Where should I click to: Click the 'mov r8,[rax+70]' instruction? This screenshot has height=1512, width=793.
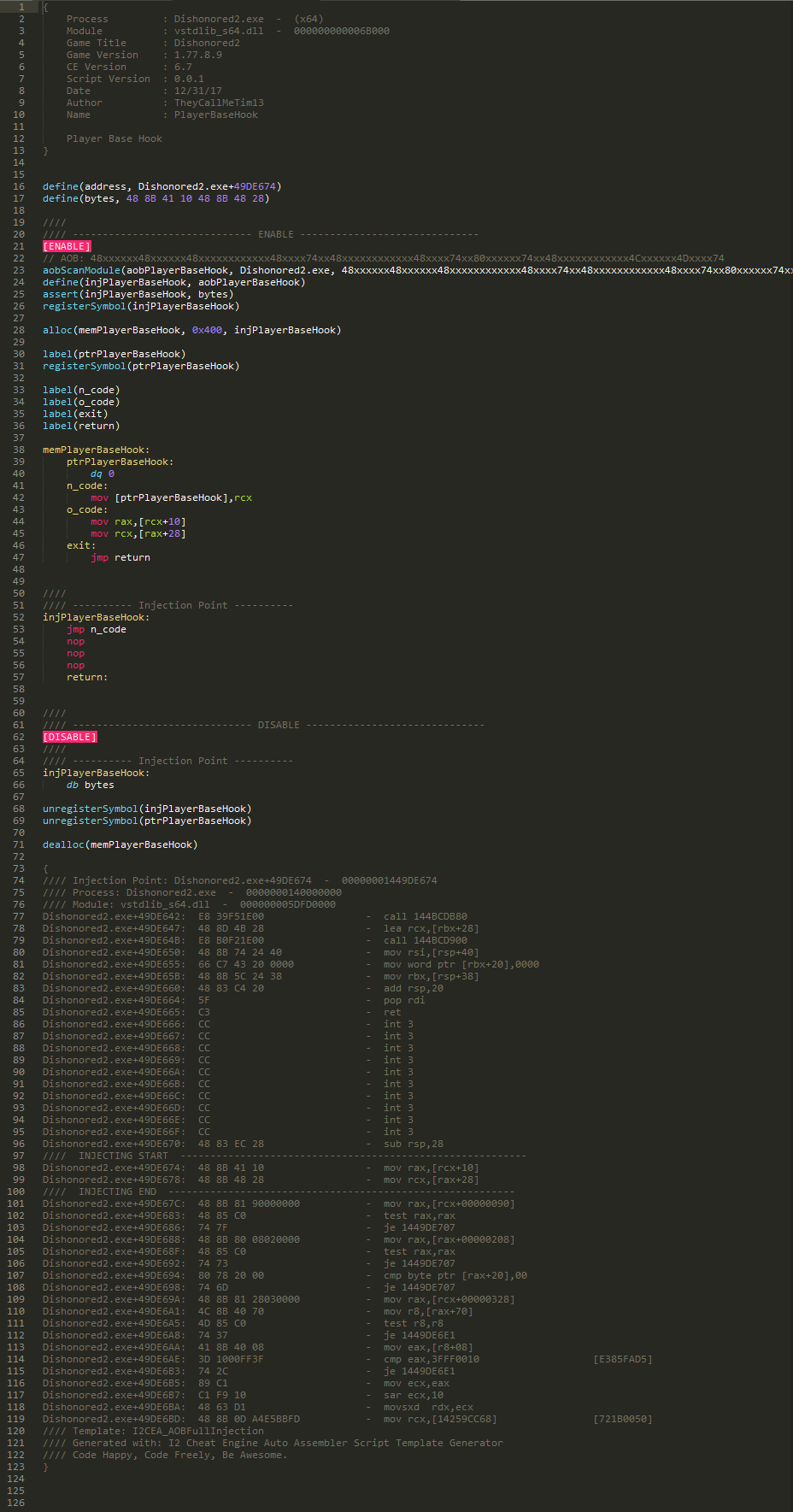tap(428, 1311)
